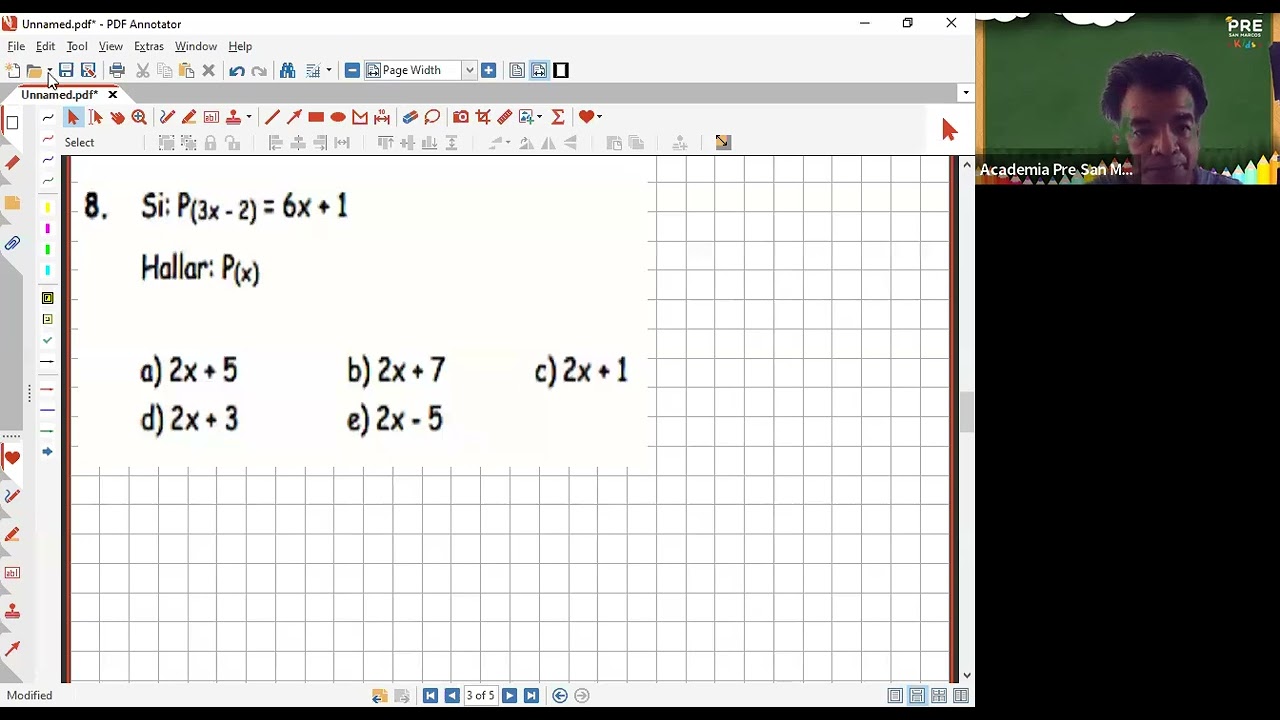Pick the green marker swatch
Image resolution: width=1280 pixels, height=720 pixels.
pyautogui.click(x=47, y=250)
